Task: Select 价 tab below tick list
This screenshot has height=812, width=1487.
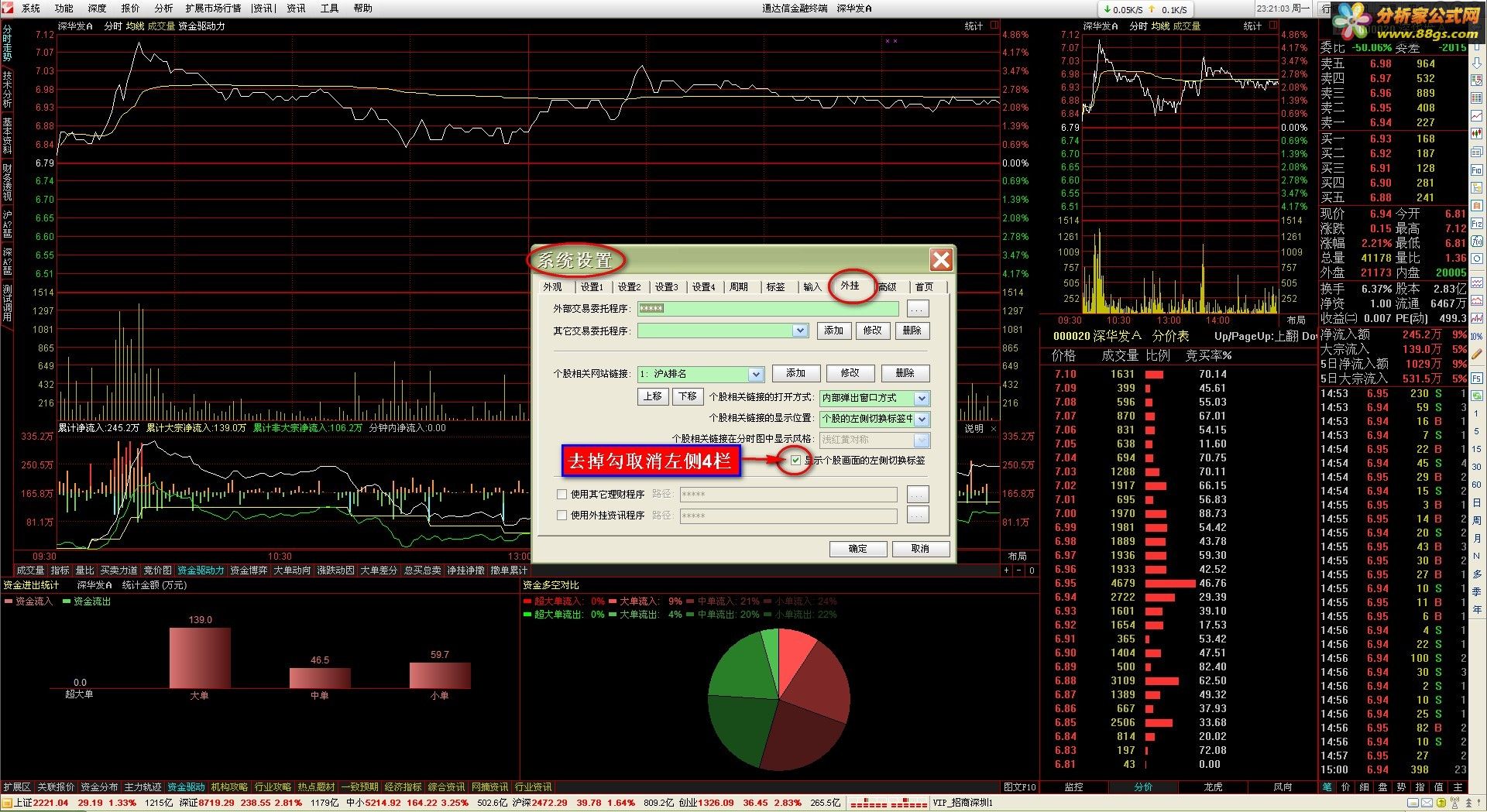Action: point(1346,787)
